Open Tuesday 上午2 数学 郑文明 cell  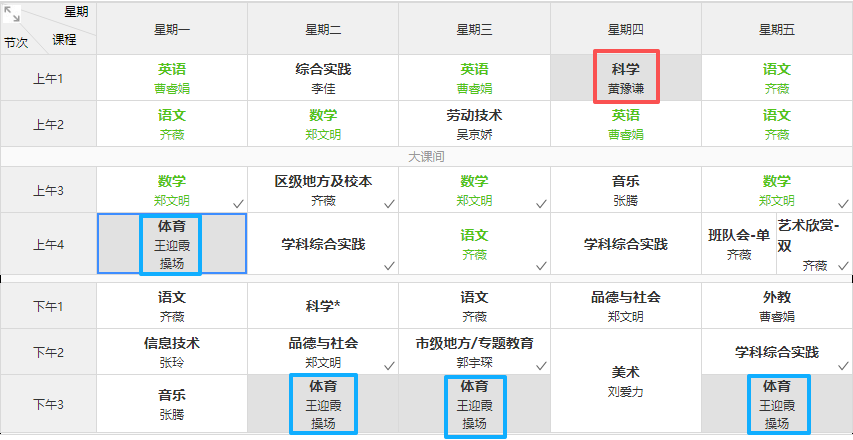[x=323, y=124]
